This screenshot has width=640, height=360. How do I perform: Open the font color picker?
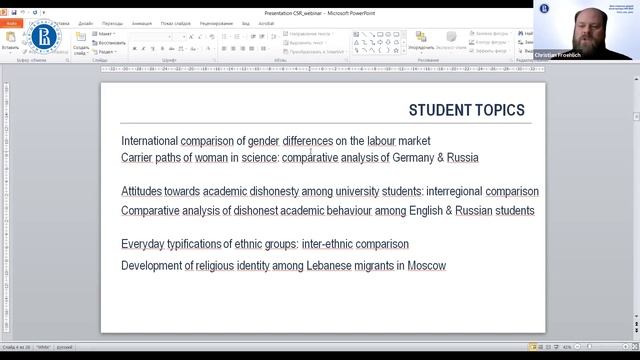209,49
